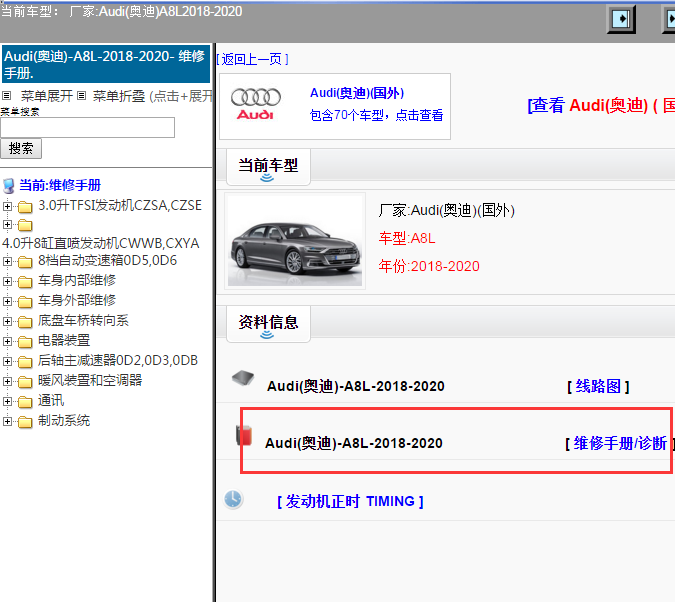The image size is (675, 602).
Task: Click the Audi(奥迪)-A8L-2018-2020-维修手册 blue header
Action: [x=106, y=64]
